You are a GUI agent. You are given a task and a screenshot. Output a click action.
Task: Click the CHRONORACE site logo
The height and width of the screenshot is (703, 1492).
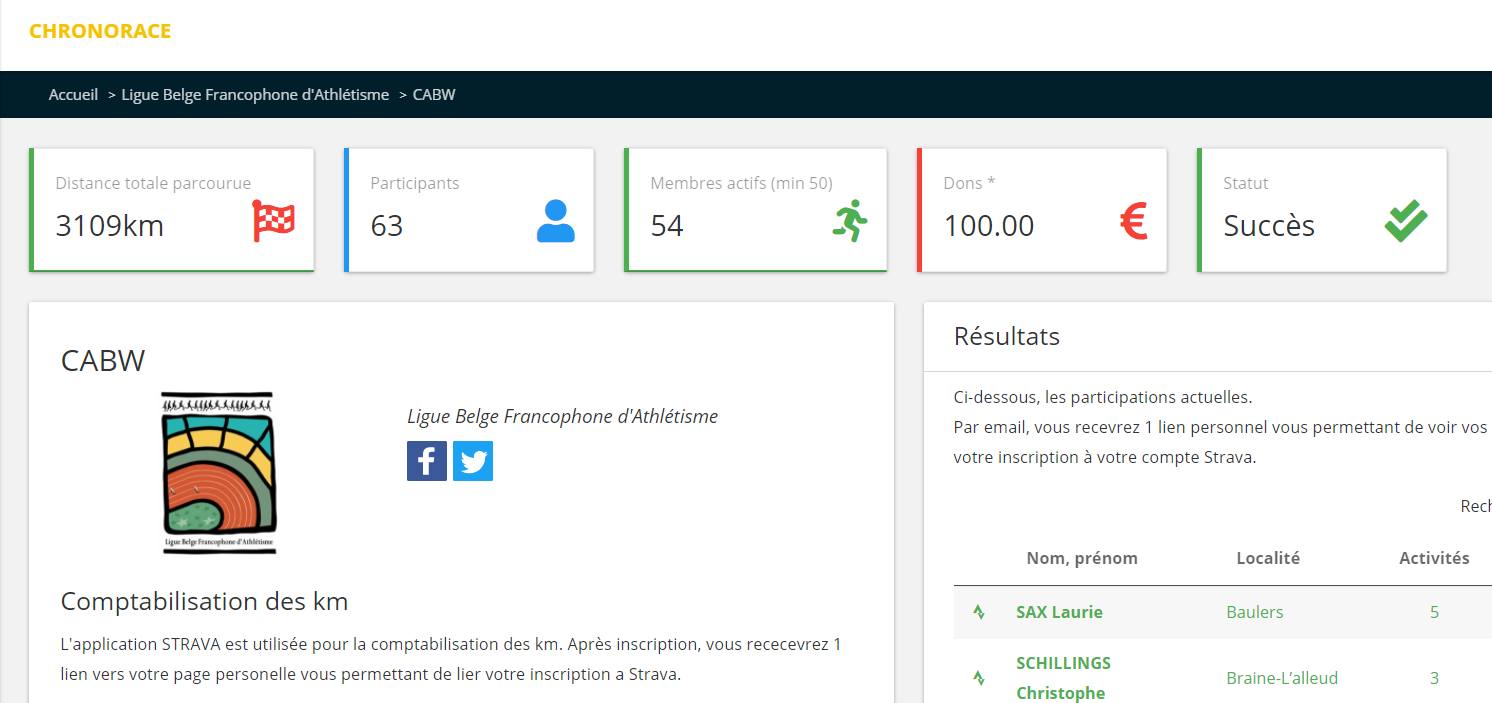point(100,31)
